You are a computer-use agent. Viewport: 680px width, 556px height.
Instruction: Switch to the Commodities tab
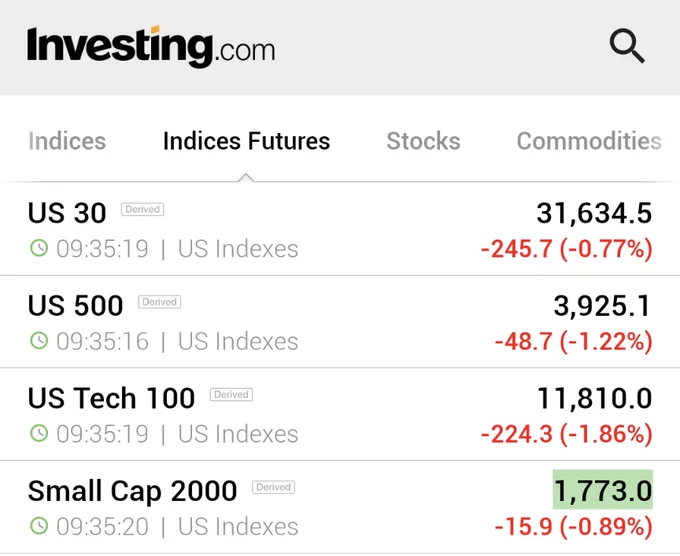click(x=589, y=141)
